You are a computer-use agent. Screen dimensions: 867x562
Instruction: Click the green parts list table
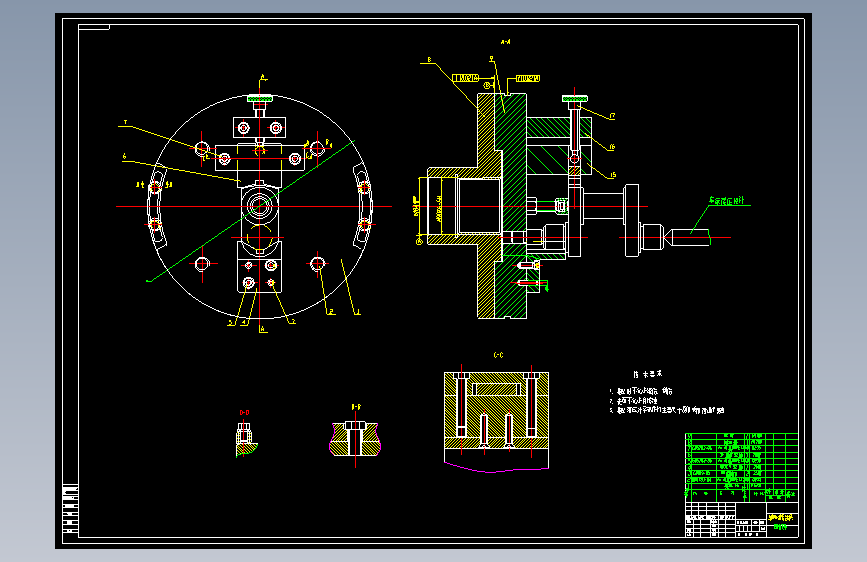pyautogui.click(x=741, y=467)
